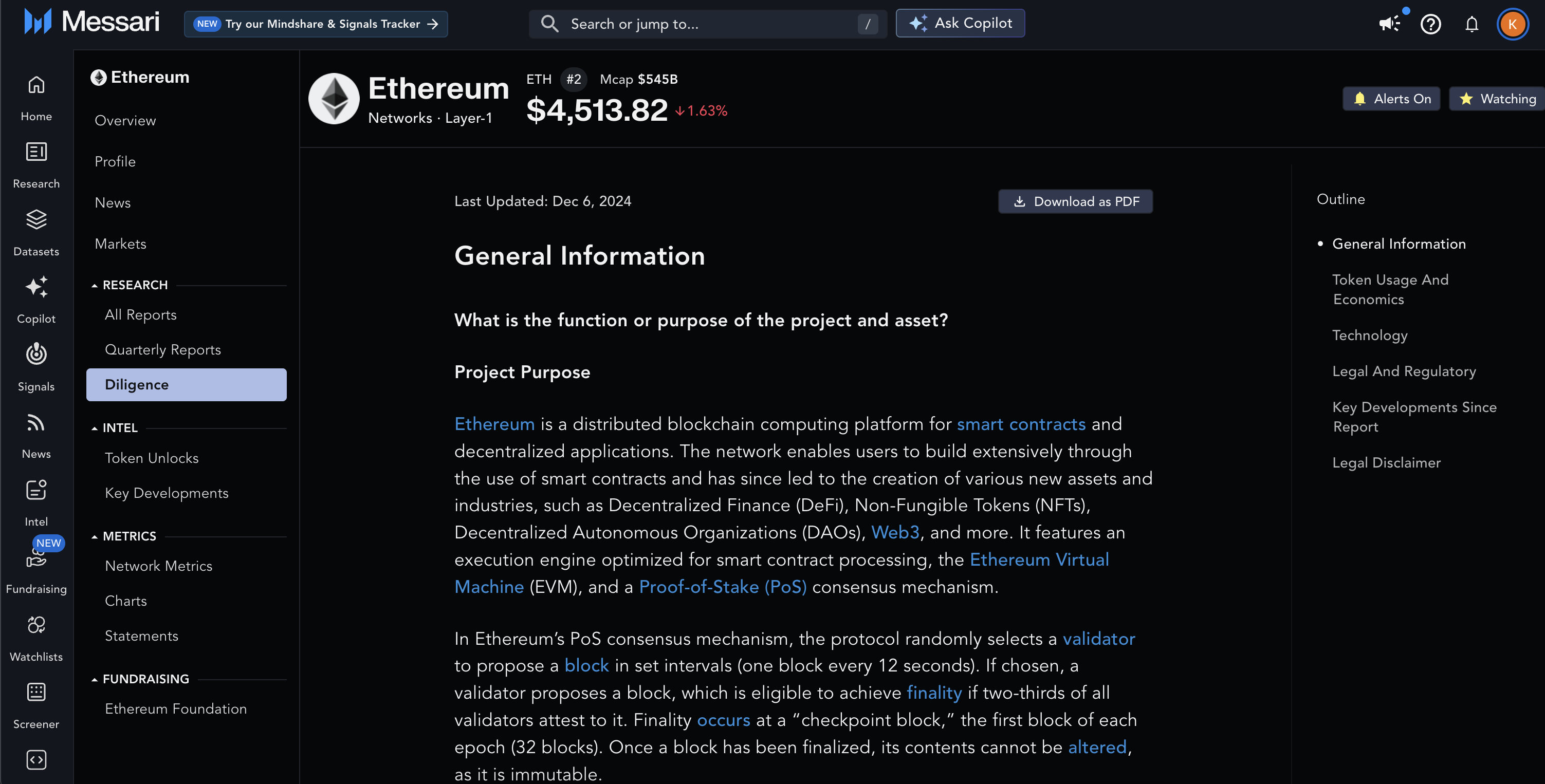The height and width of the screenshot is (784, 1545).
Task: Try the Mindshare & Signals Tracker banner
Action: pos(316,24)
